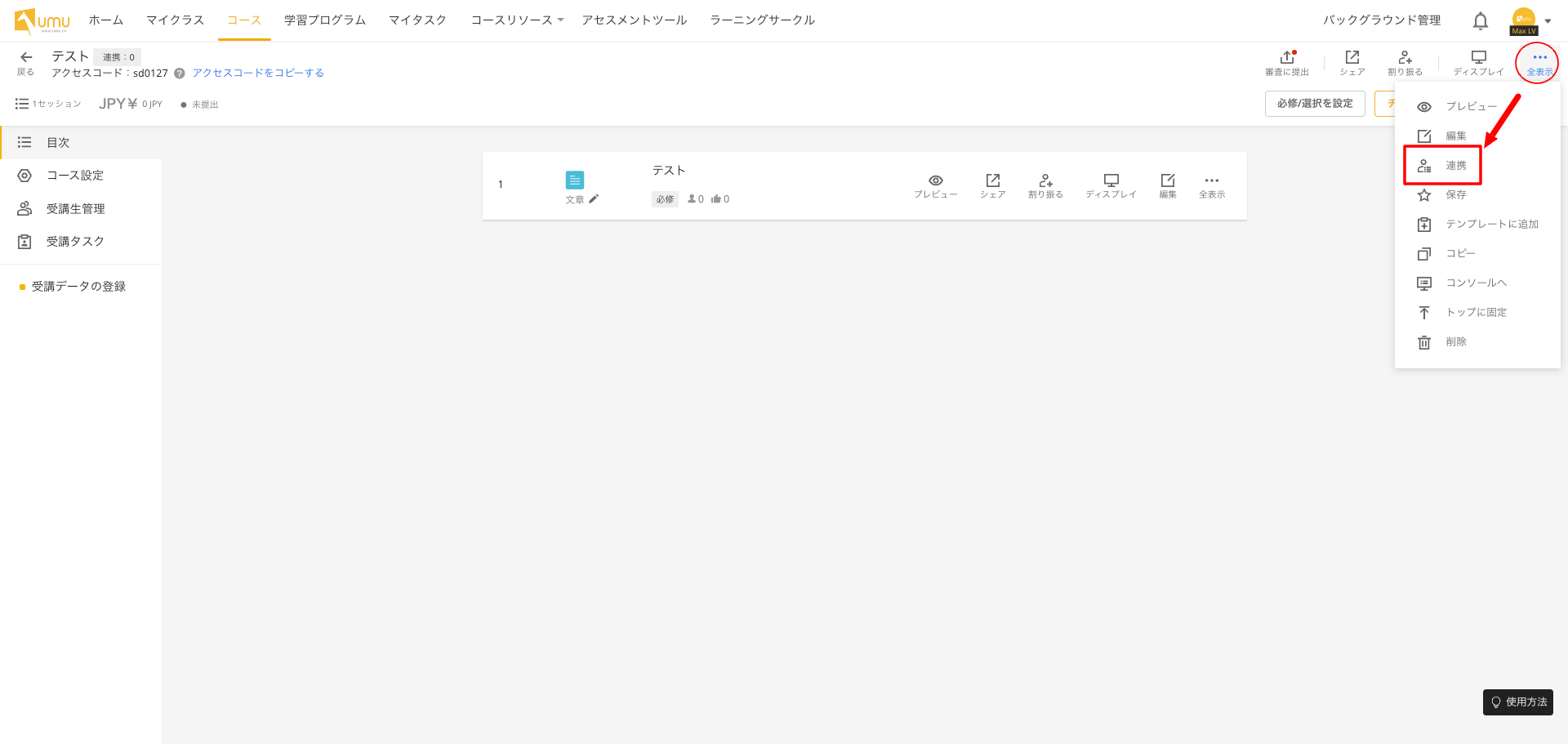Image resolution: width=1568 pixels, height=744 pixels.
Task: Click the UMU logo
Action: click(x=42, y=20)
